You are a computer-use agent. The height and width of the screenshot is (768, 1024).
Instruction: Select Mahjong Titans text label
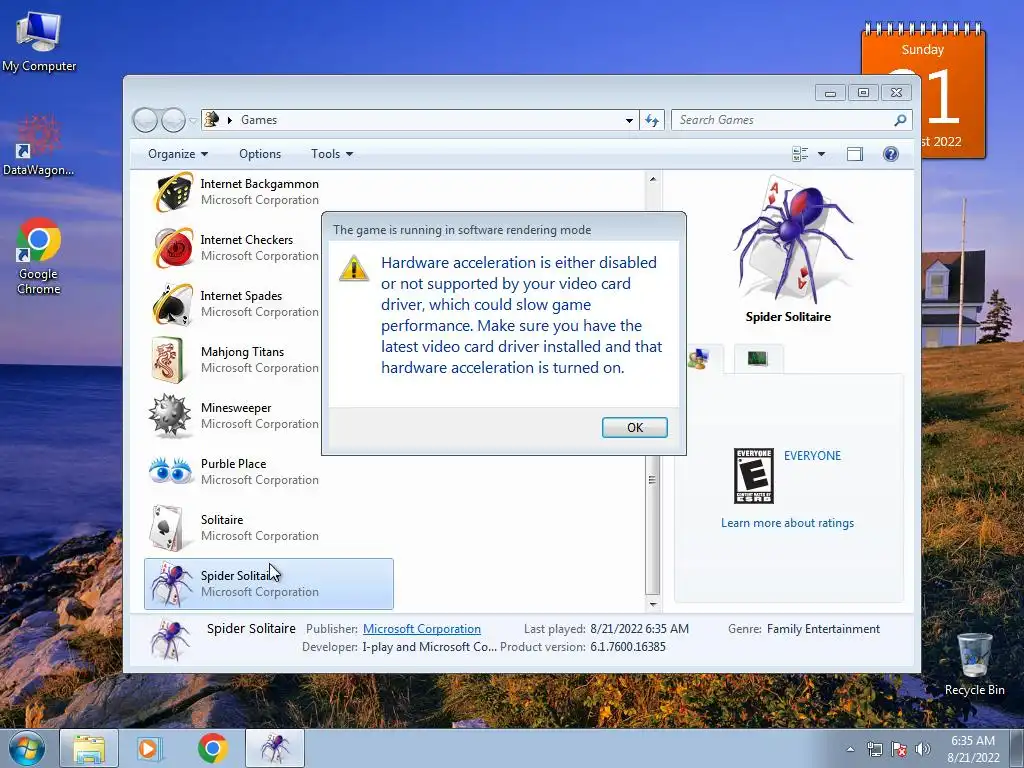242,352
